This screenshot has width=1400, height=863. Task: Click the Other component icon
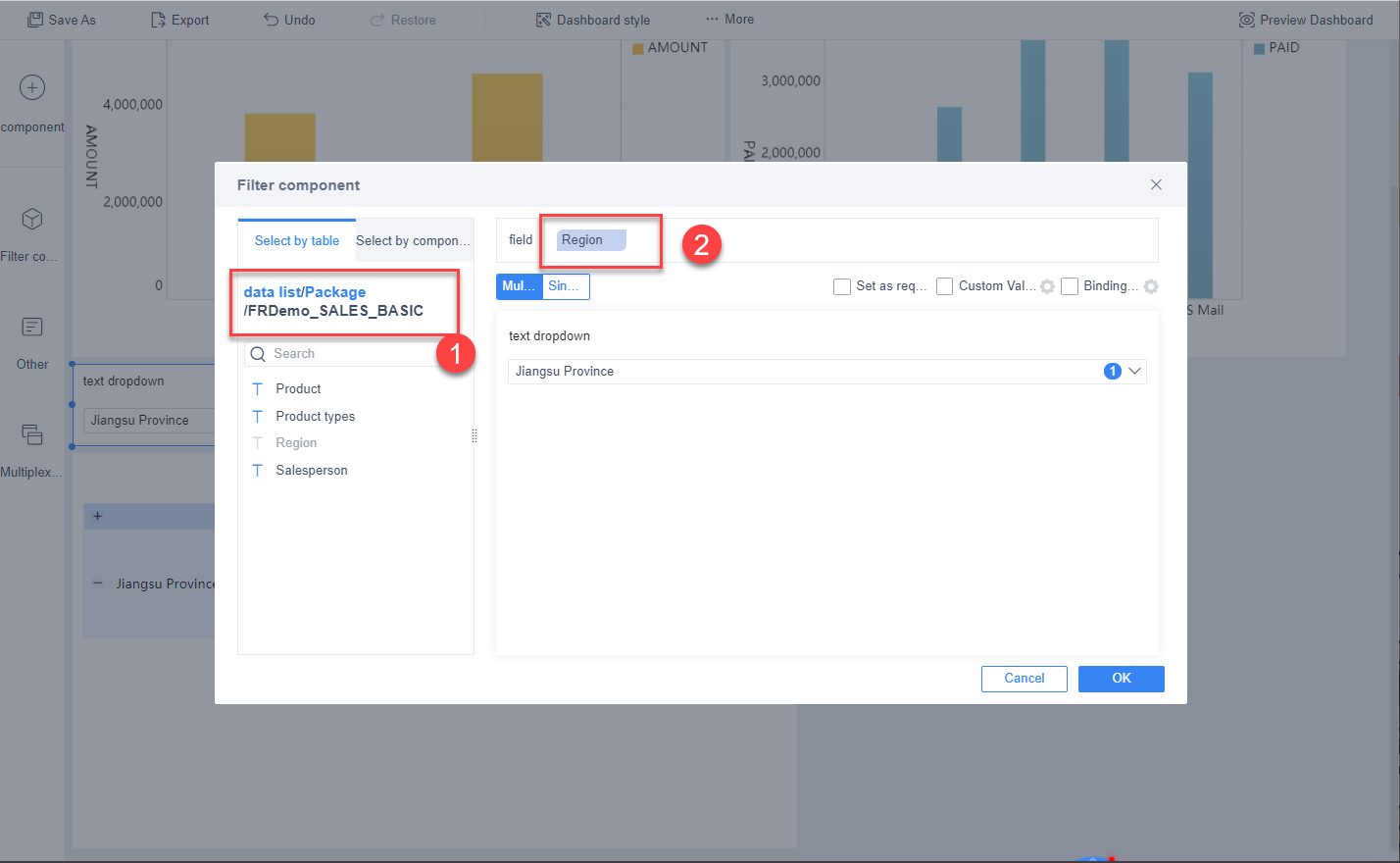tap(32, 327)
